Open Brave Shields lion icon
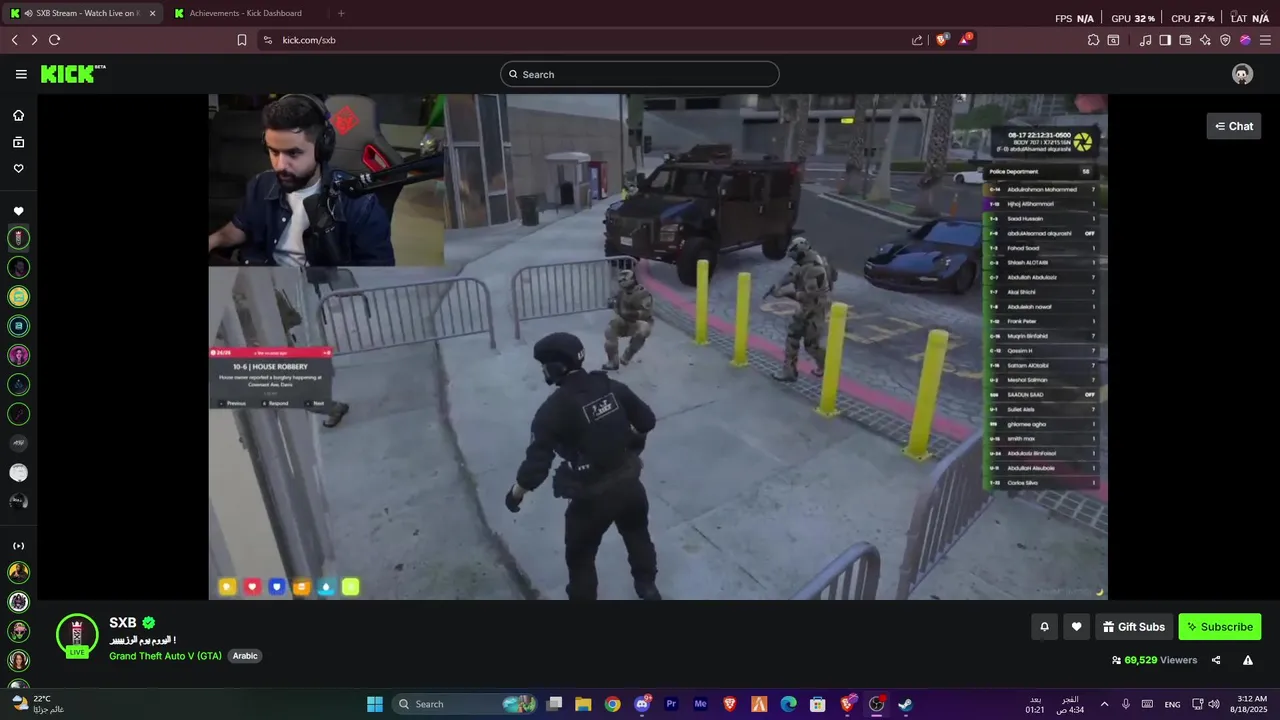 942,40
